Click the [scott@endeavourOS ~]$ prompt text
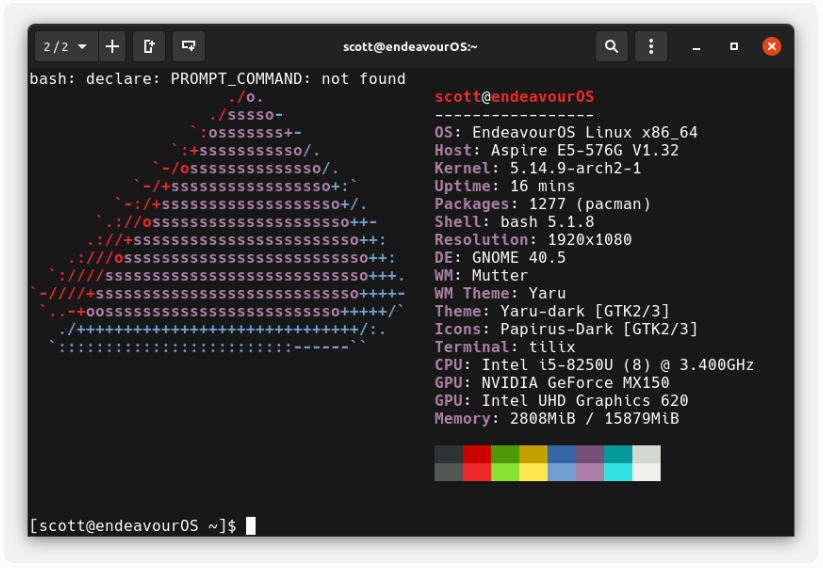This screenshot has width=823, height=568. pyautogui.click(x=133, y=525)
